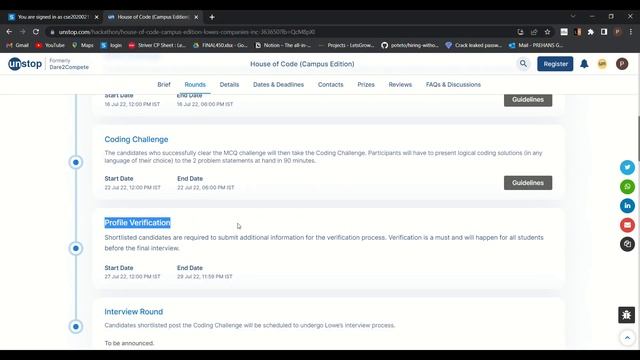
Task: Open the YouTube bookmark
Action: pyautogui.click(x=50, y=45)
